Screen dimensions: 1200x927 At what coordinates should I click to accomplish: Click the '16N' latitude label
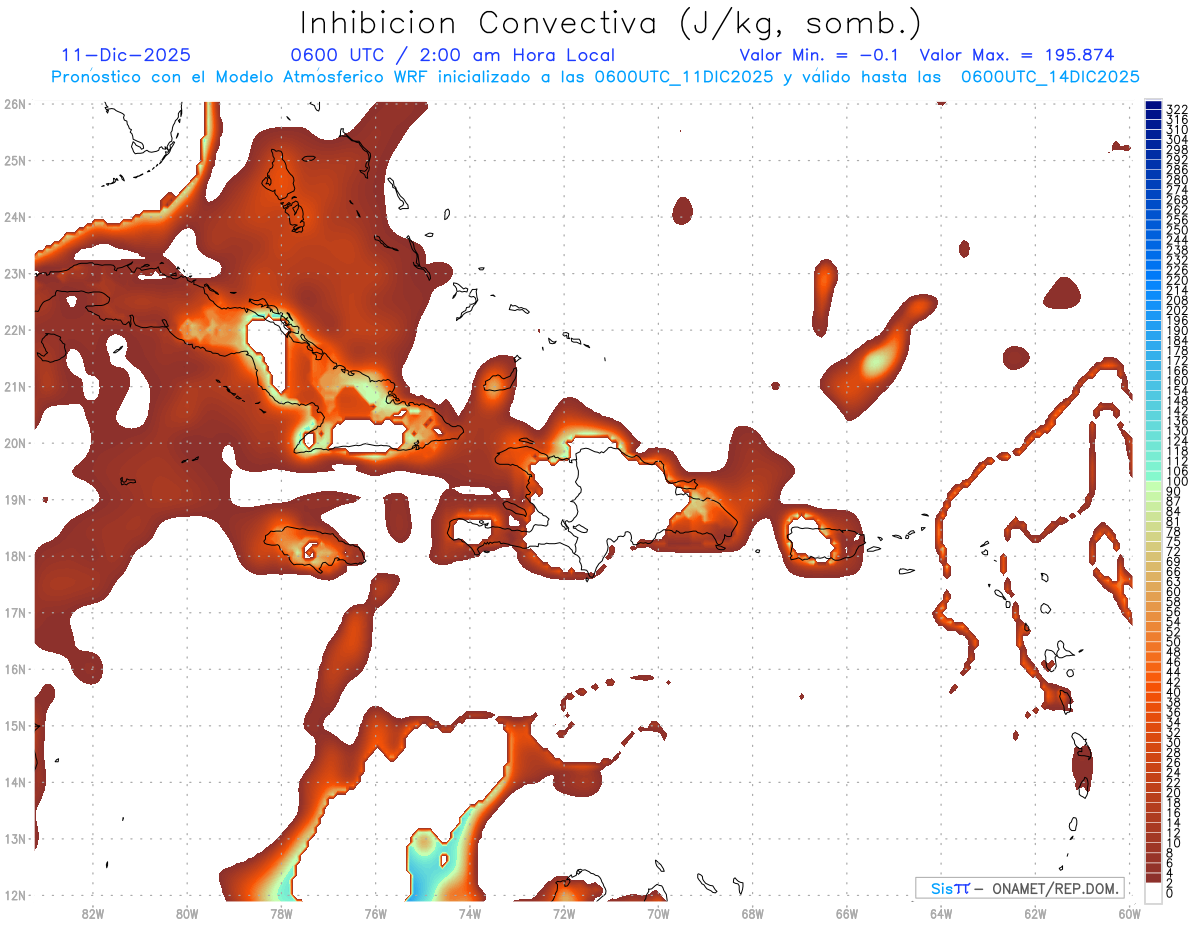pyautogui.click(x=15, y=669)
